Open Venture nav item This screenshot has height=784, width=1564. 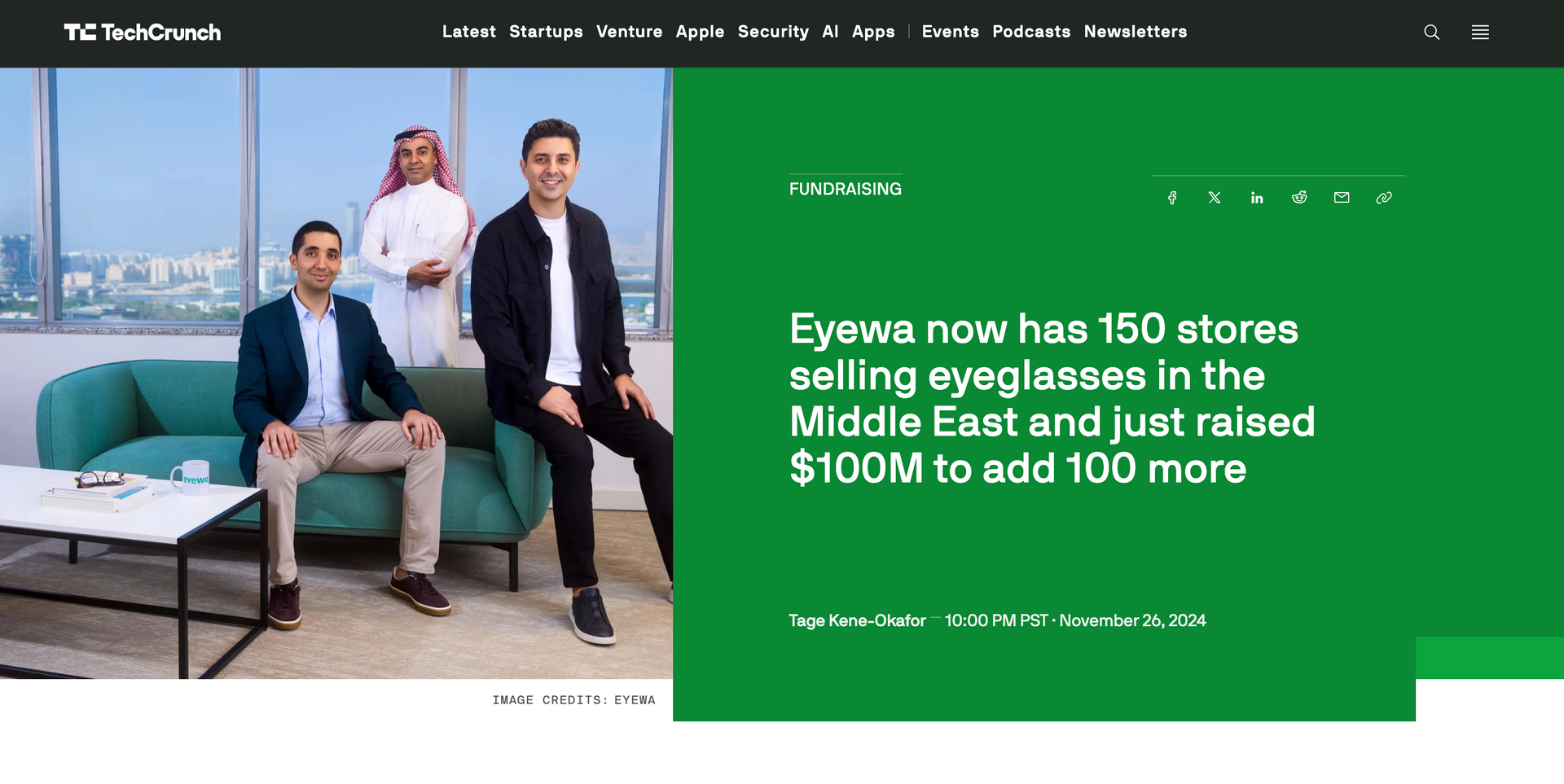[x=629, y=32]
